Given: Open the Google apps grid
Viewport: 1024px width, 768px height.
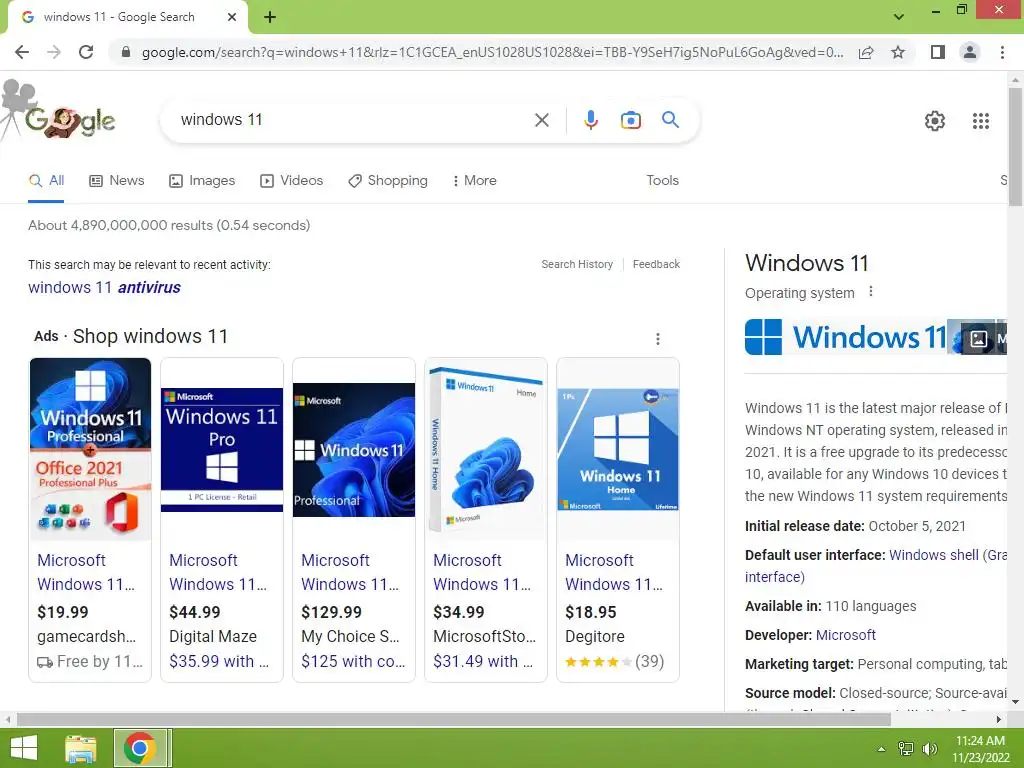Looking at the screenshot, I should 980,121.
